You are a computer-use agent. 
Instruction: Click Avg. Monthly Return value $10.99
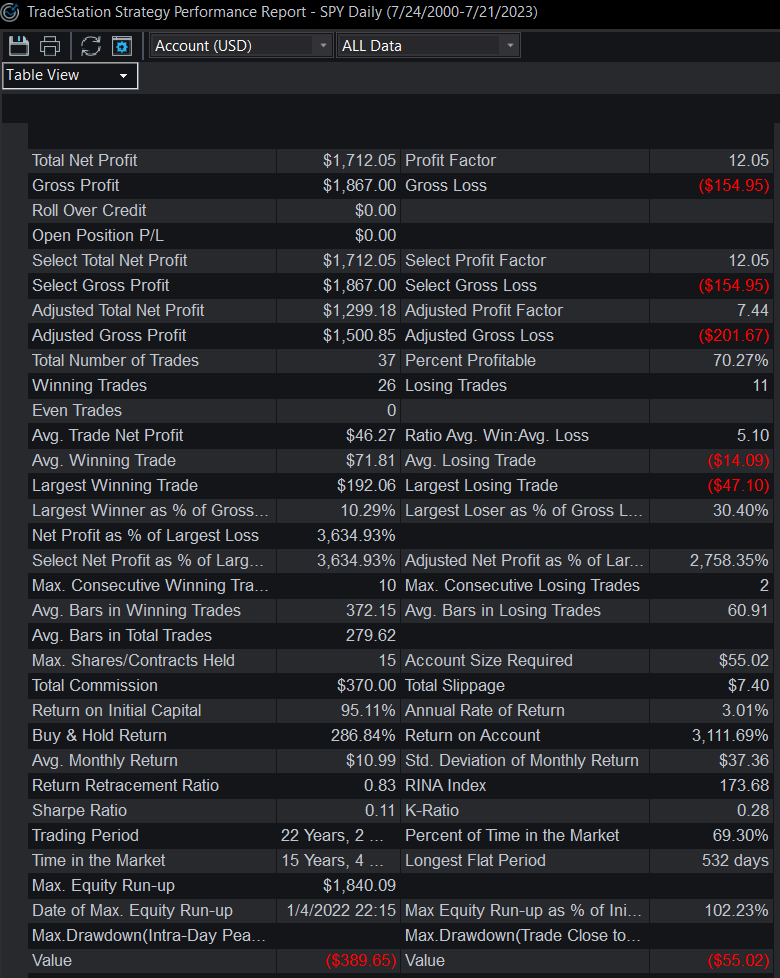[371, 759]
